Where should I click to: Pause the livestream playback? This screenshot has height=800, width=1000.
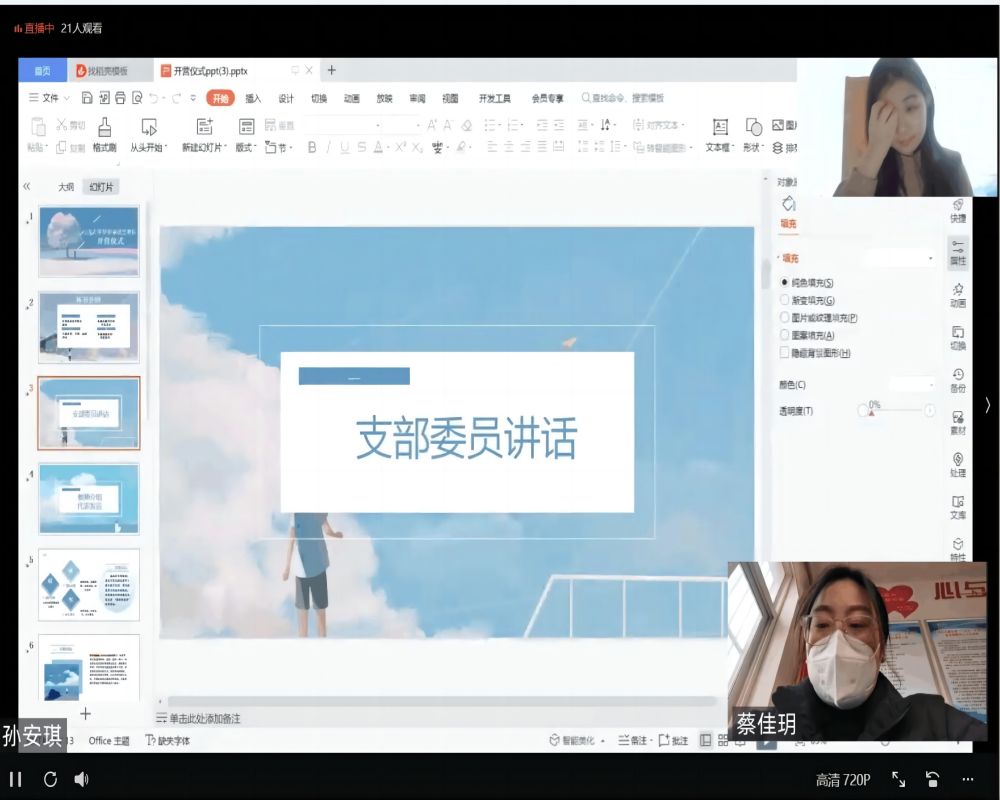point(16,779)
